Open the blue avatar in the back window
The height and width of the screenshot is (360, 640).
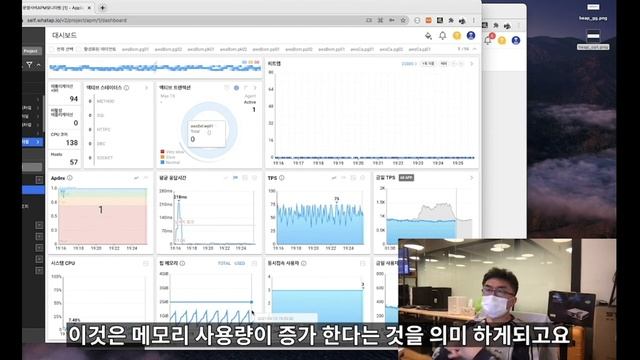tap(516, 40)
